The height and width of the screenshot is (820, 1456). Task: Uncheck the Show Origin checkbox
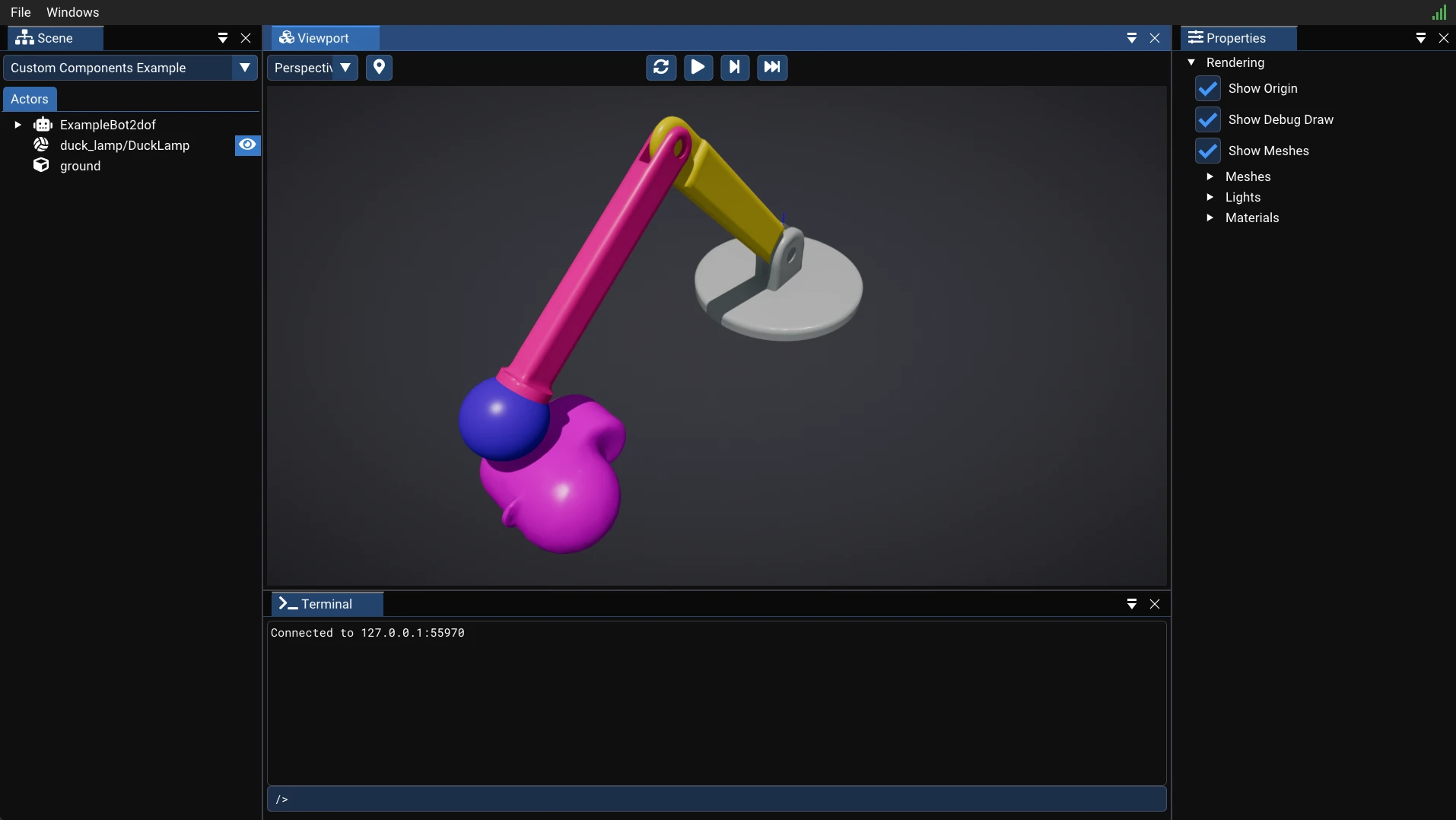point(1208,88)
